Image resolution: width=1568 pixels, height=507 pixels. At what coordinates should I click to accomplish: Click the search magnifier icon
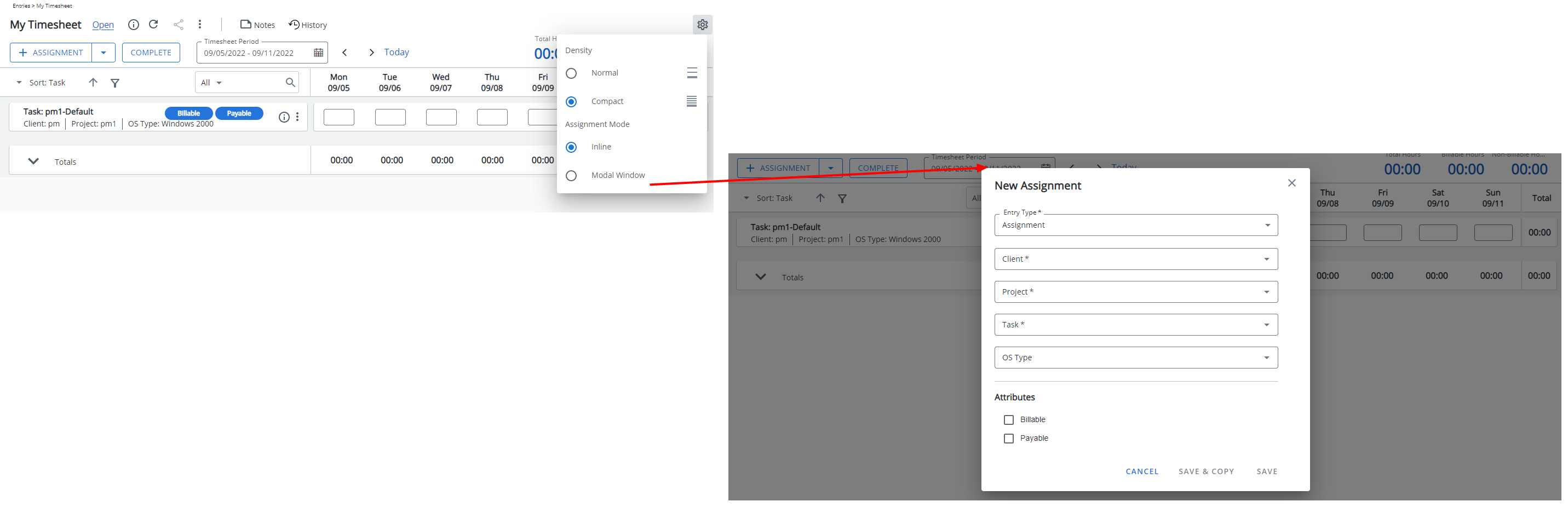coord(290,83)
